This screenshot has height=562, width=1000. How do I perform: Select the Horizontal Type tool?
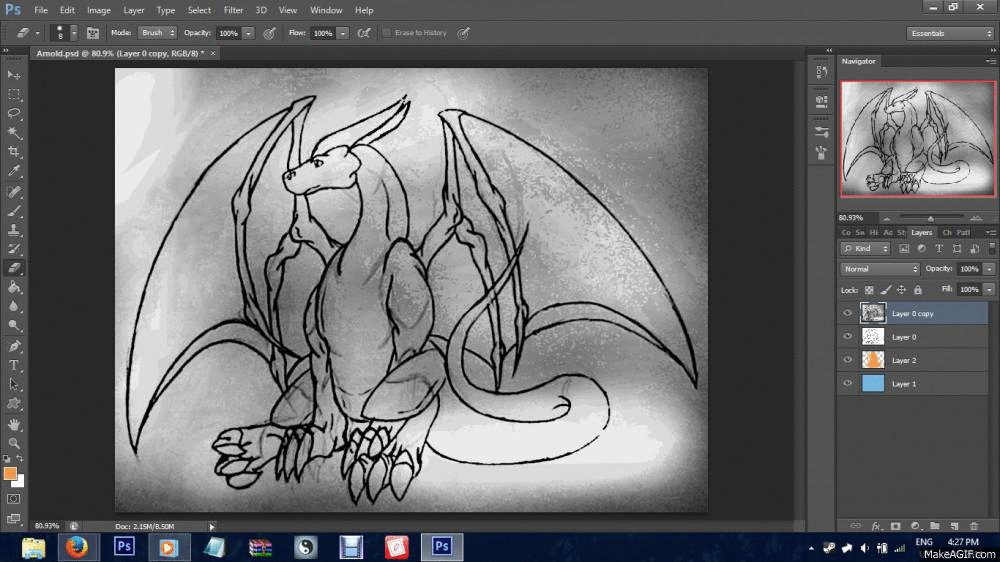pyautogui.click(x=14, y=365)
